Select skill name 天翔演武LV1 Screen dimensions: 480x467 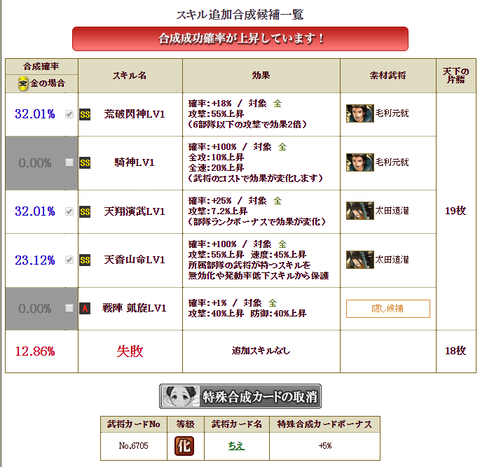tap(134, 211)
